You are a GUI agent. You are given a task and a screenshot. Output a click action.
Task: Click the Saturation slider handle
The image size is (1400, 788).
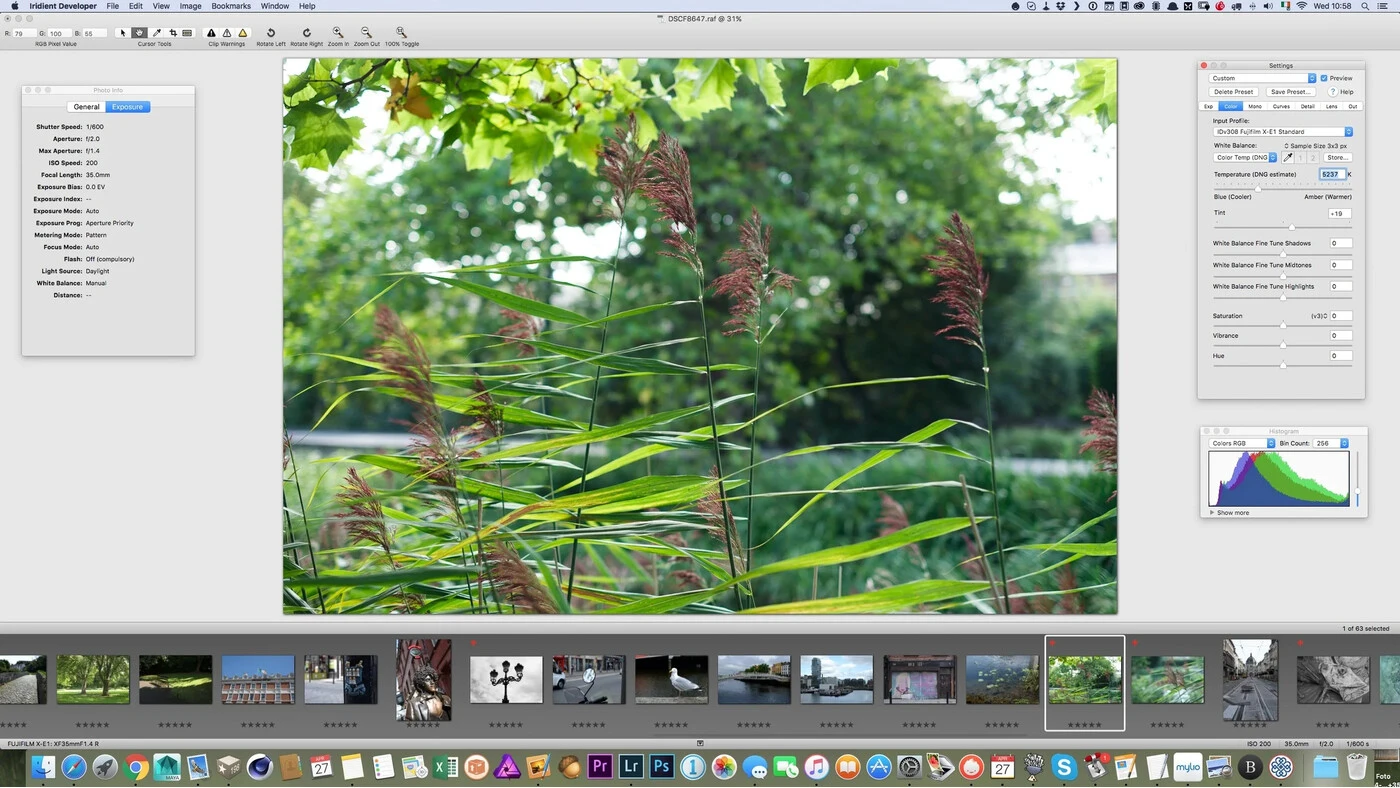[x=1283, y=325]
